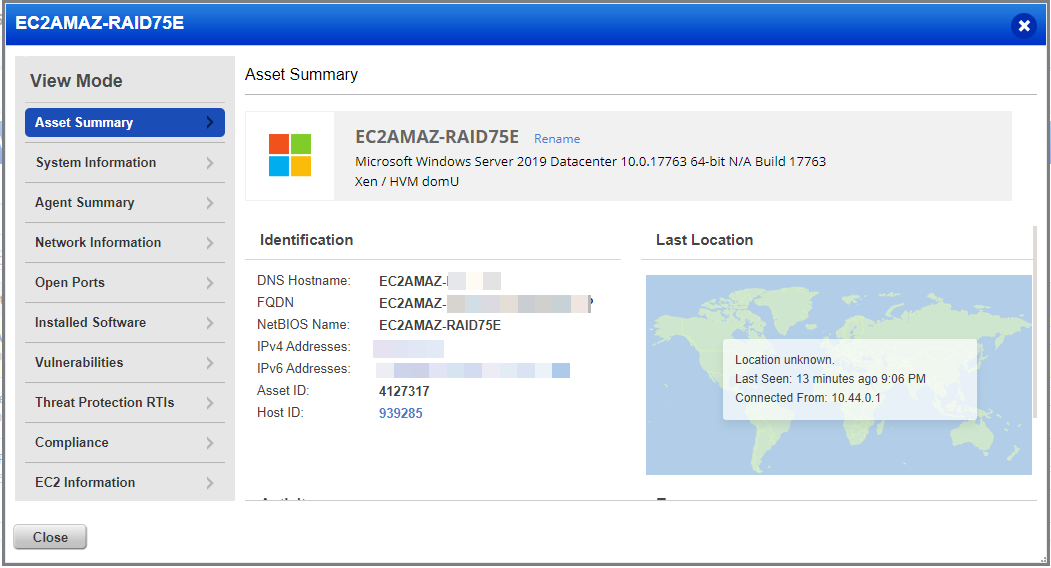Click chevron next to EC2 Information
Image resolution: width=1051 pixels, height=568 pixels.
coord(210,483)
